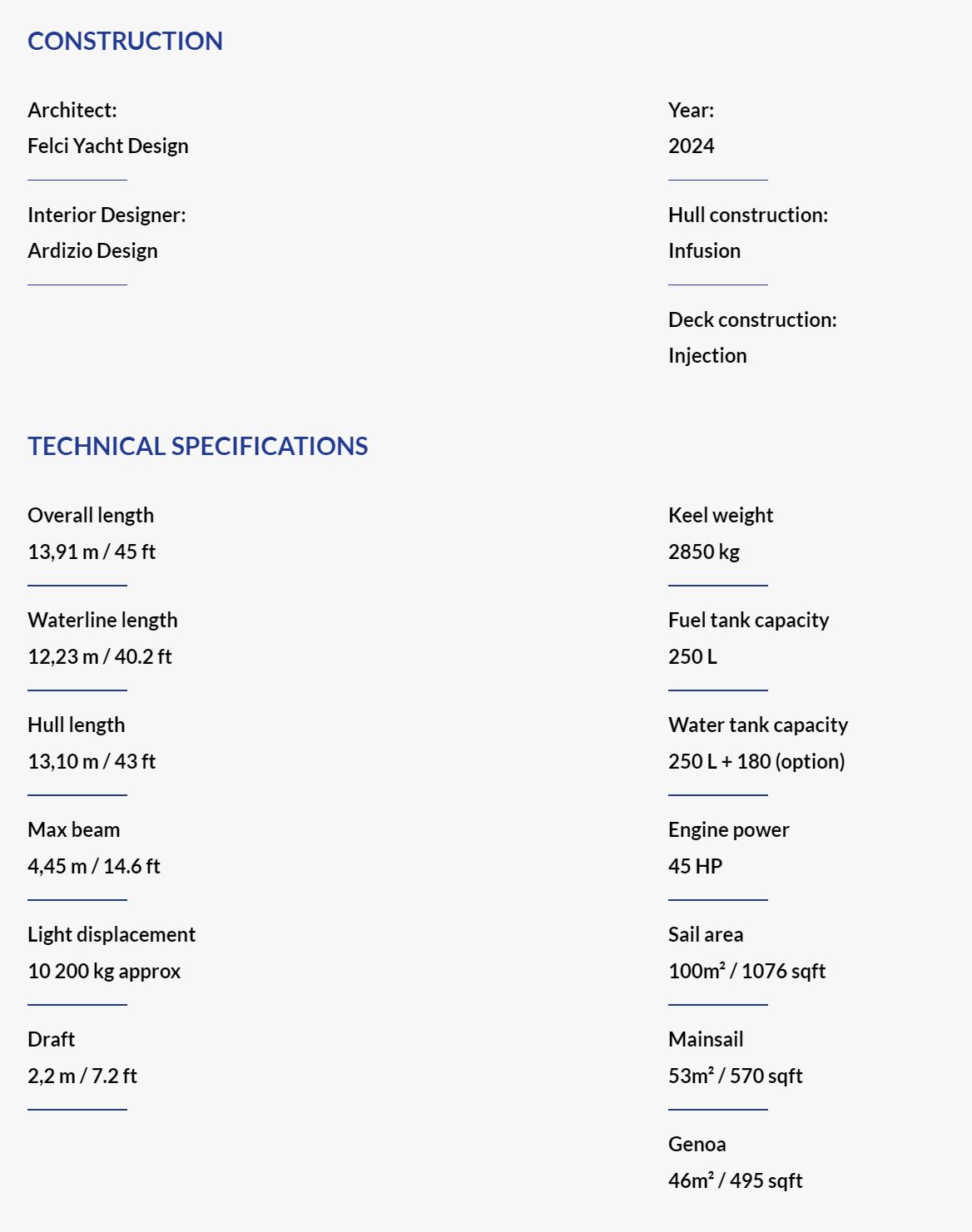The height and width of the screenshot is (1232, 972).
Task: Click the Max beam 4,45 m value
Action: (x=94, y=866)
